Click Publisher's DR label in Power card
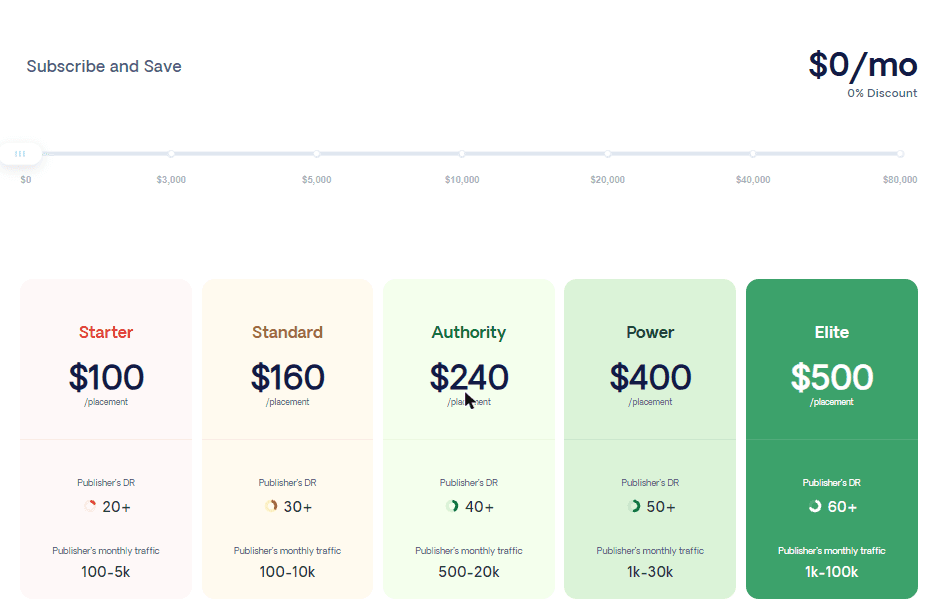The image size is (931, 612). tap(650, 483)
